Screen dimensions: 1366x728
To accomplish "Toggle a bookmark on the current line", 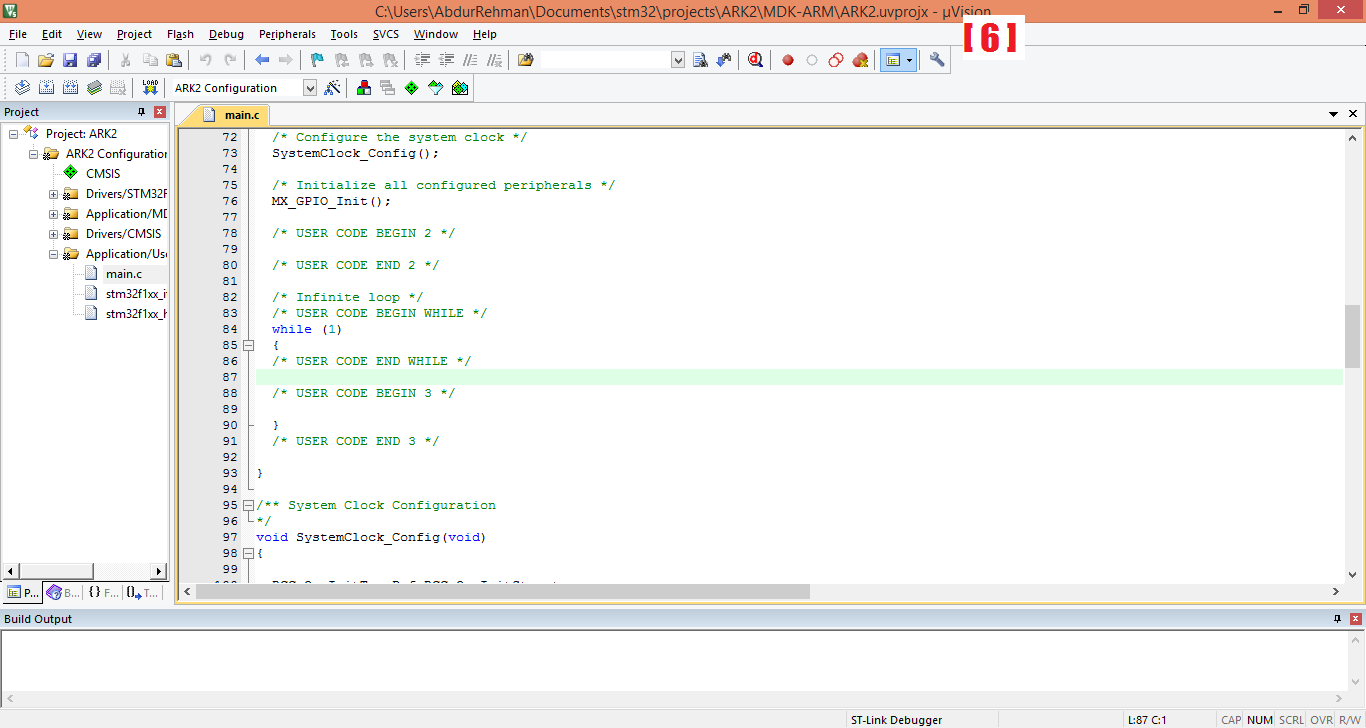I will coord(316,59).
